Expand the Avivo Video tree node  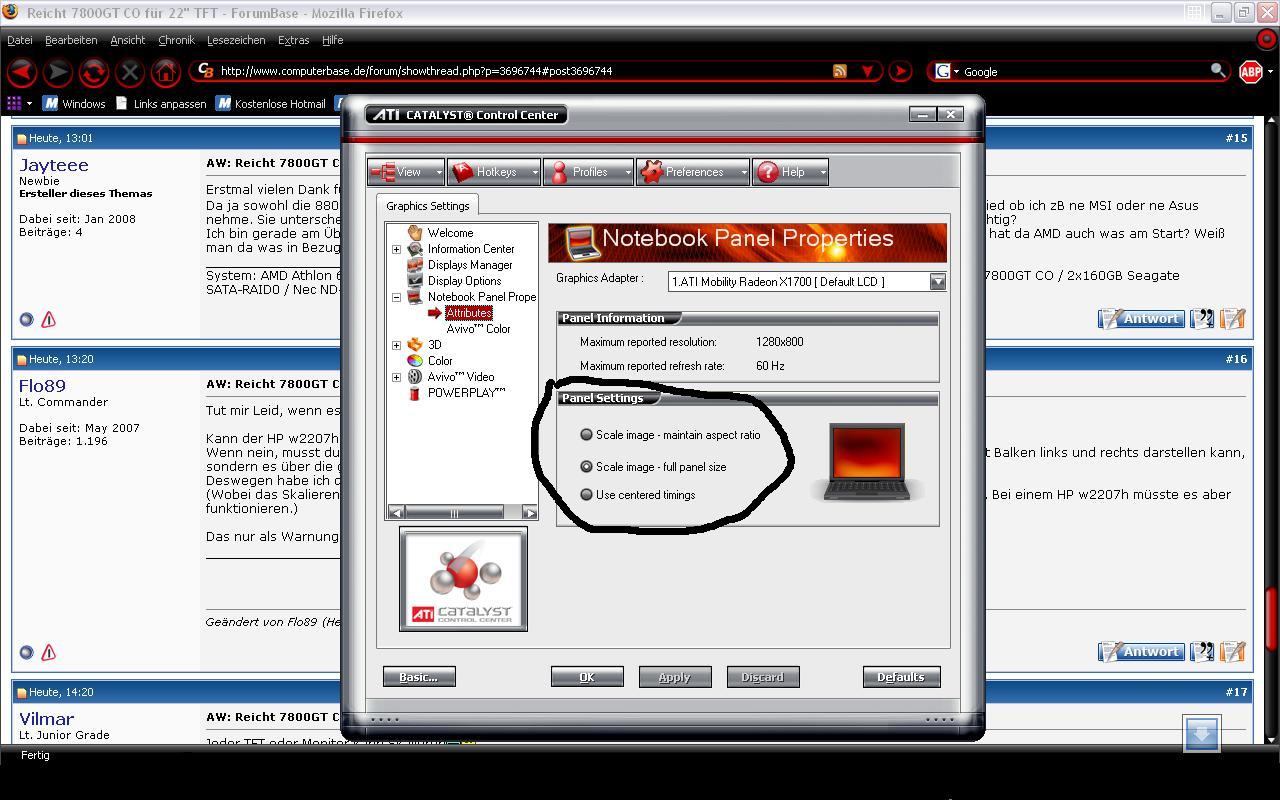pos(396,377)
